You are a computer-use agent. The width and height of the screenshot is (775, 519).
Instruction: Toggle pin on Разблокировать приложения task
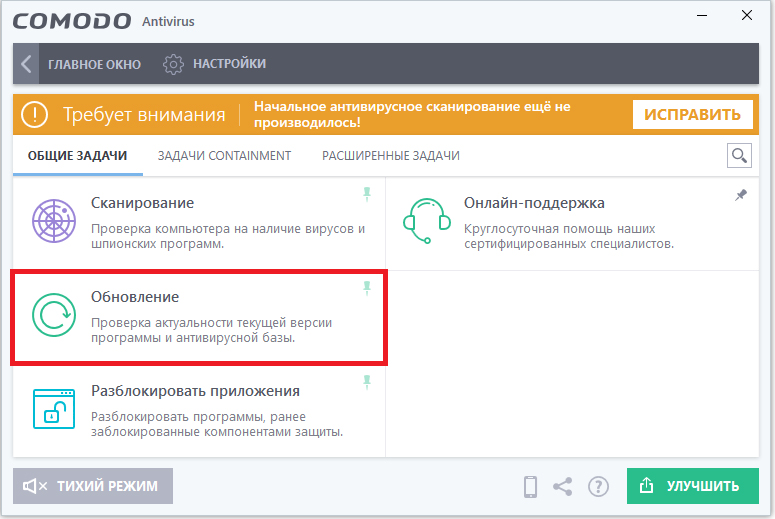click(367, 382)
